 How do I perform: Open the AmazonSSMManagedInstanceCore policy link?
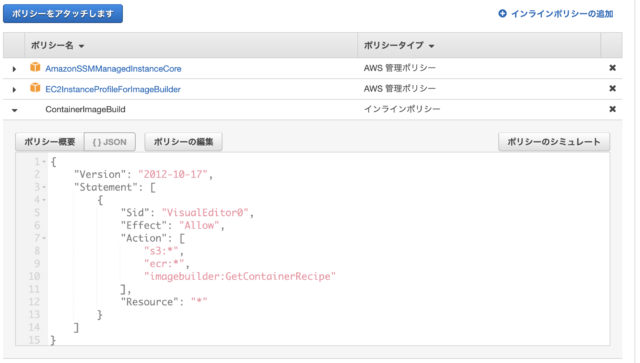[x=113, y=69]
